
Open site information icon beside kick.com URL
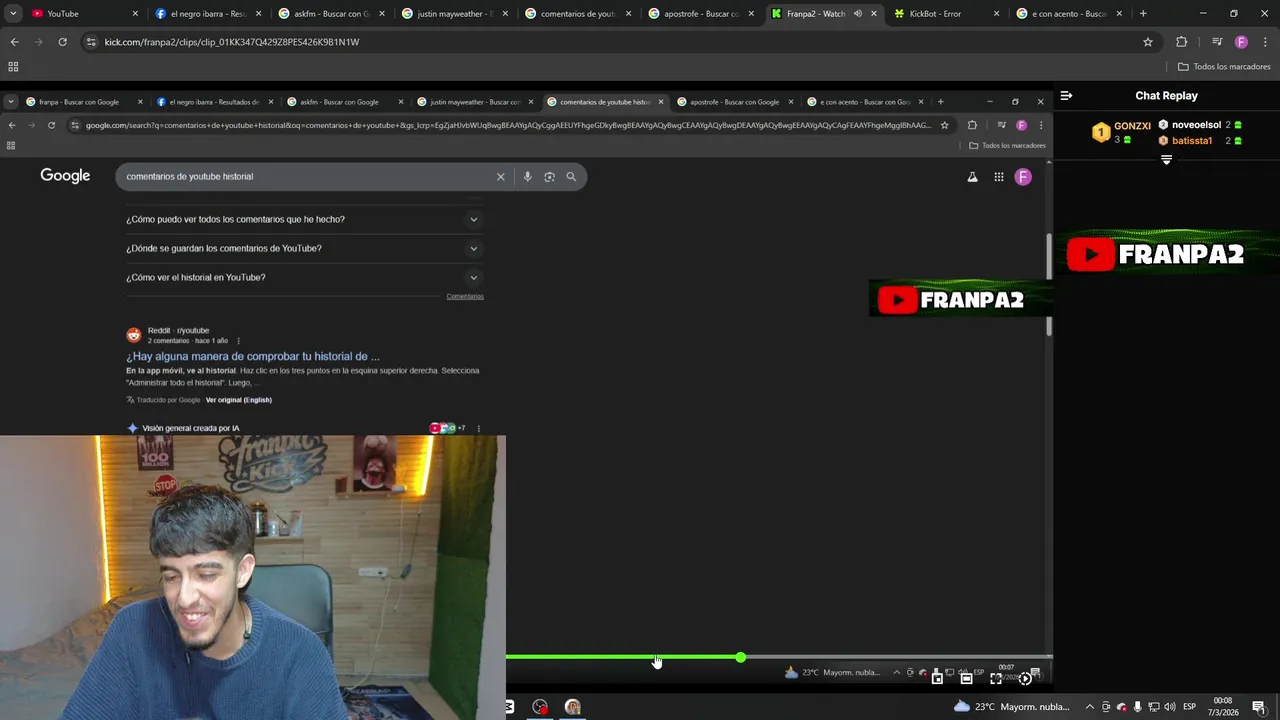point(91,42)
